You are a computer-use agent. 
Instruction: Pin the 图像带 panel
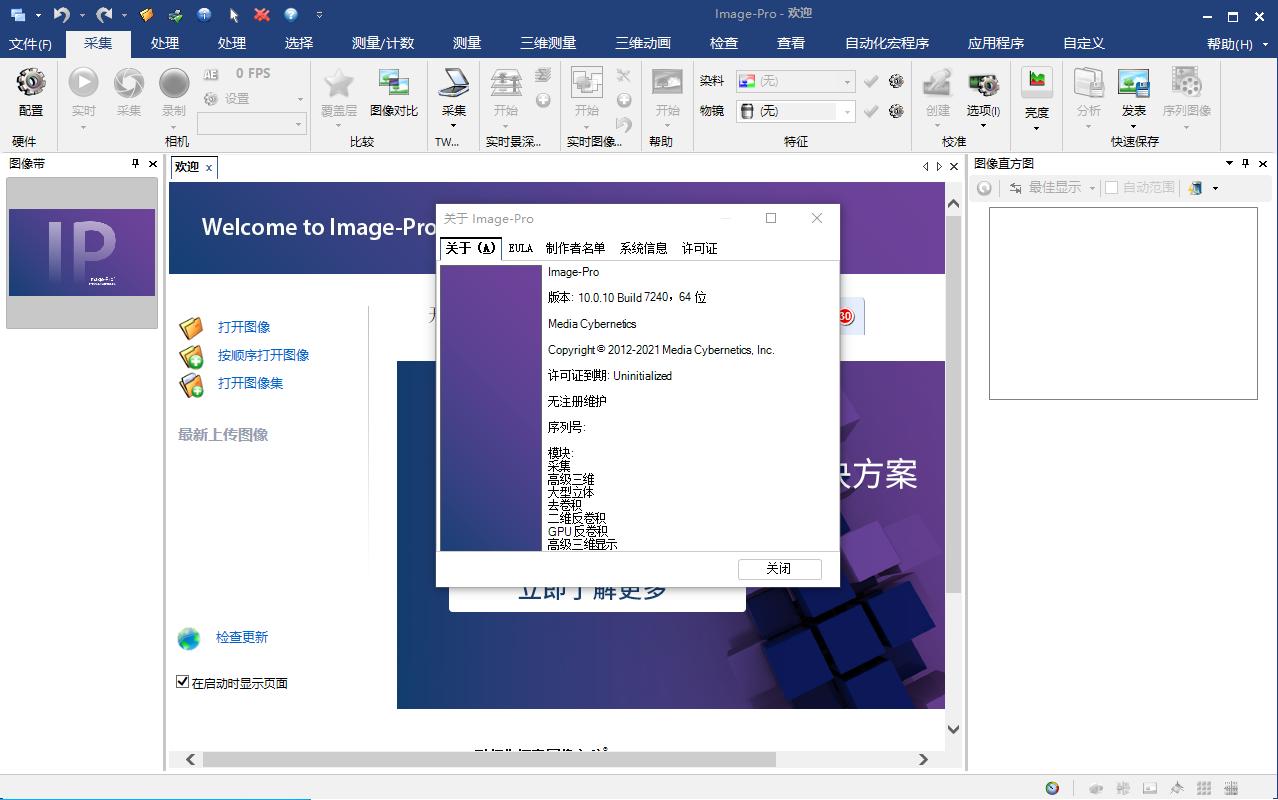click(136, 163)
